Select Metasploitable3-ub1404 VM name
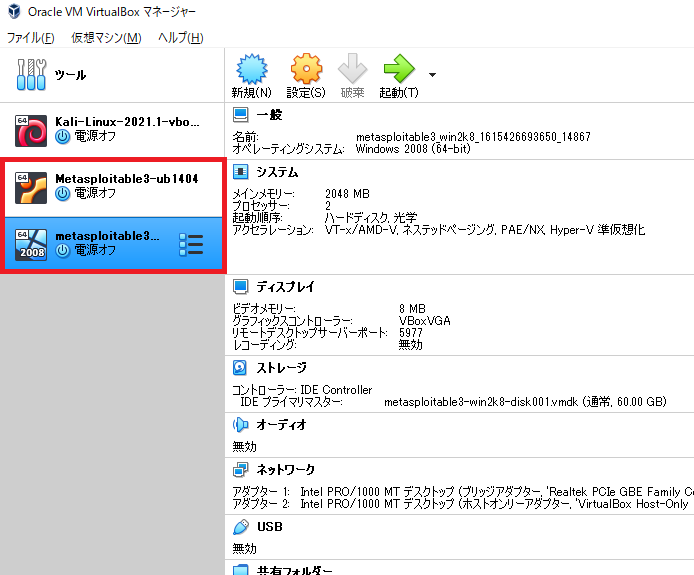The width and height of the screenshot is (694, 575). coord(127,179)
